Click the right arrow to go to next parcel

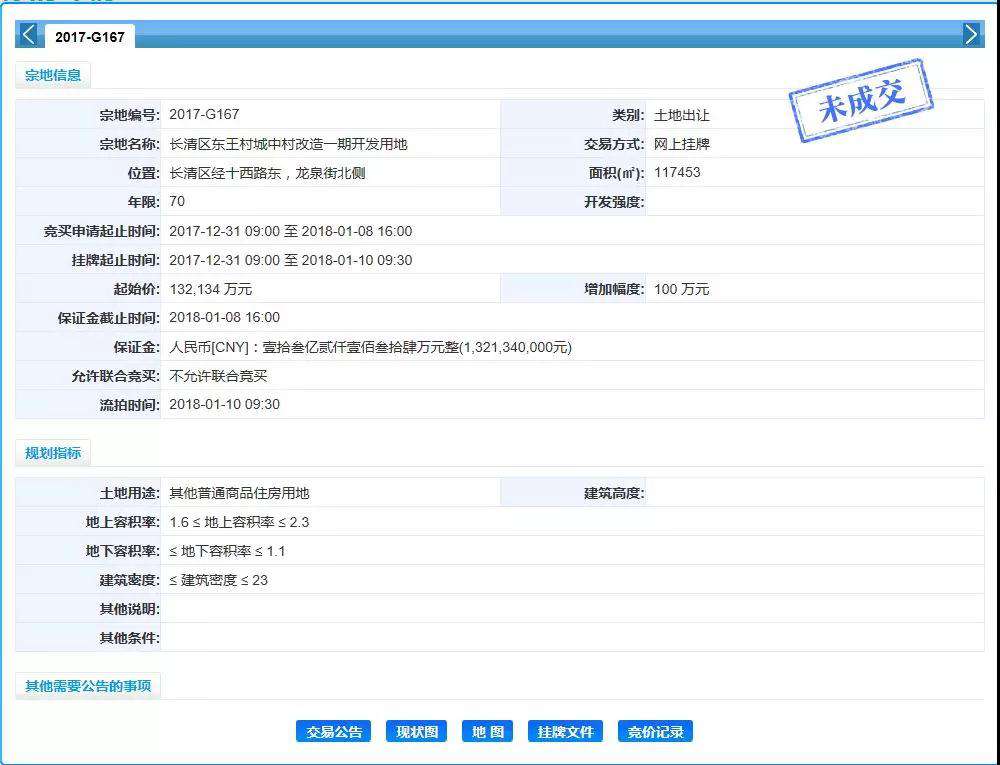pyautogui.click(x=972, y=35)
